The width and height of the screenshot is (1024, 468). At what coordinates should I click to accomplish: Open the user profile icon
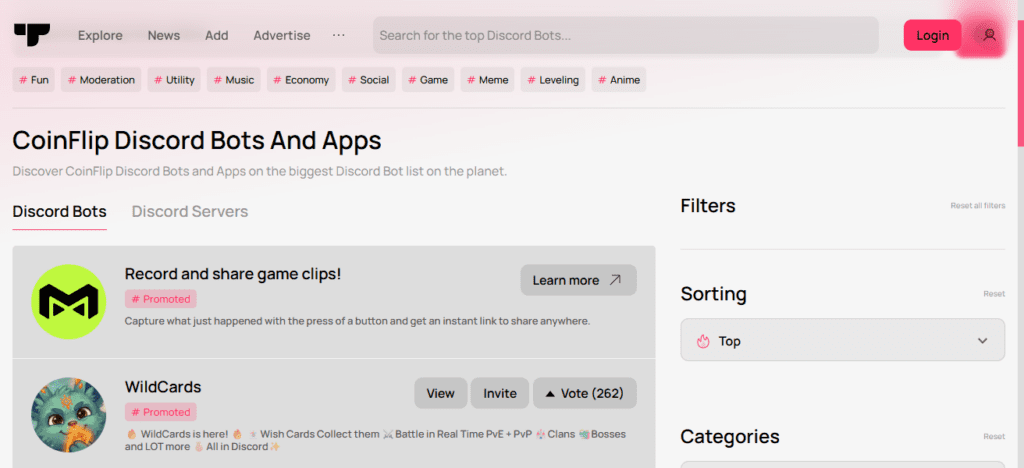click(989, 35)
